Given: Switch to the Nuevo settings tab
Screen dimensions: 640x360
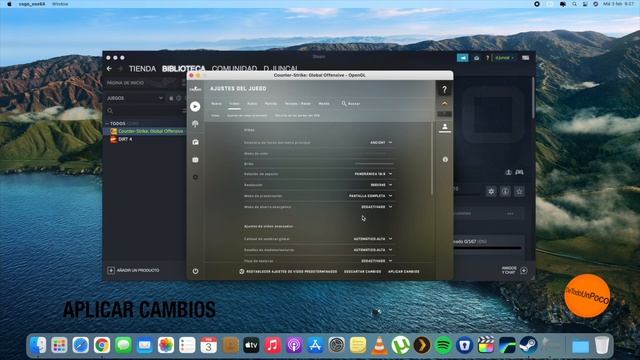Looking at the screenshot, I should coord(216,104).
